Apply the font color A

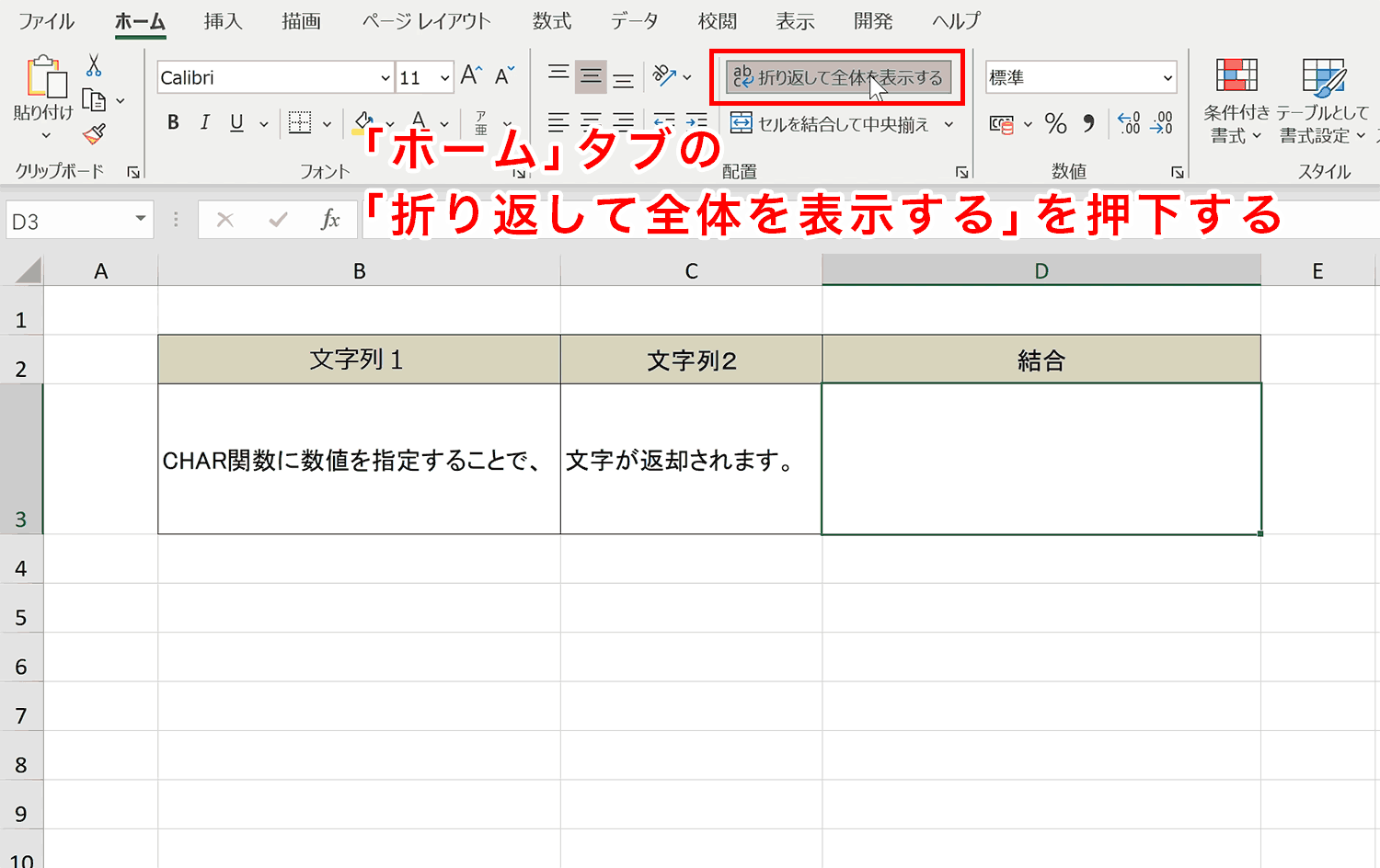point(420,122)
